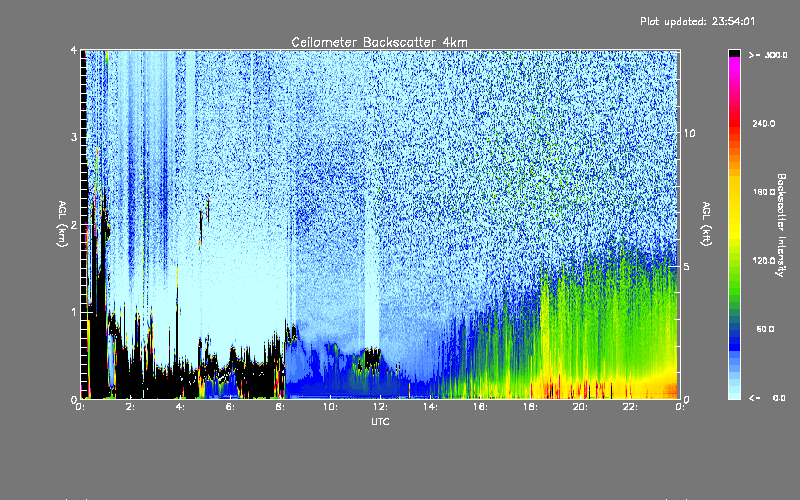800x500 pixels.
Task: Click the "Plot updated: 23:54:01" timestamp
Action: 697,21
